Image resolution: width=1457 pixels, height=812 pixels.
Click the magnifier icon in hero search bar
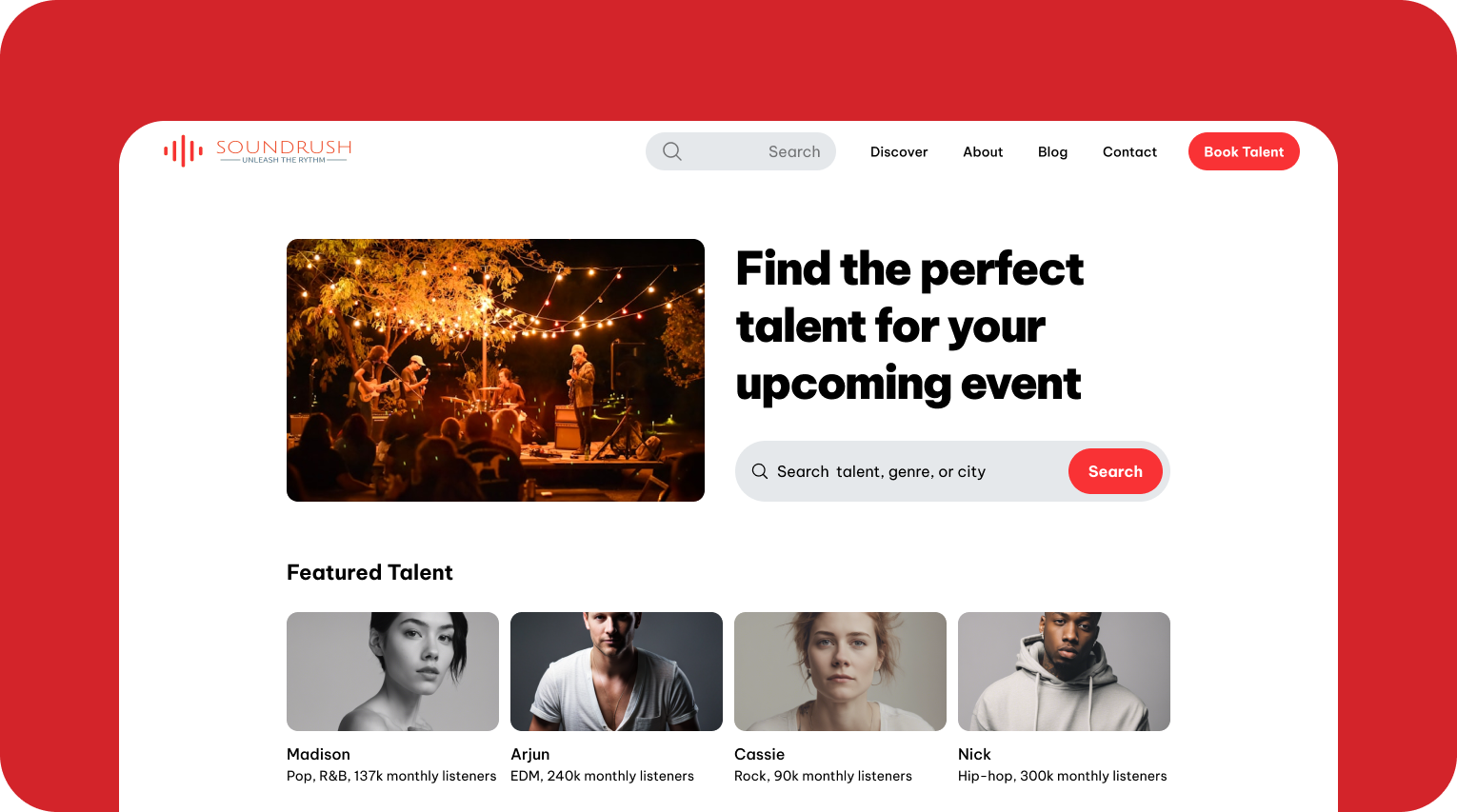point(760,471)
